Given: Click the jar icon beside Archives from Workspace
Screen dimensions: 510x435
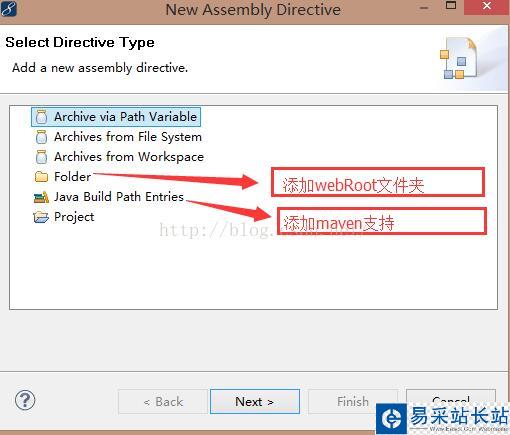Looking at the screenshot, I should pos(41,157).
